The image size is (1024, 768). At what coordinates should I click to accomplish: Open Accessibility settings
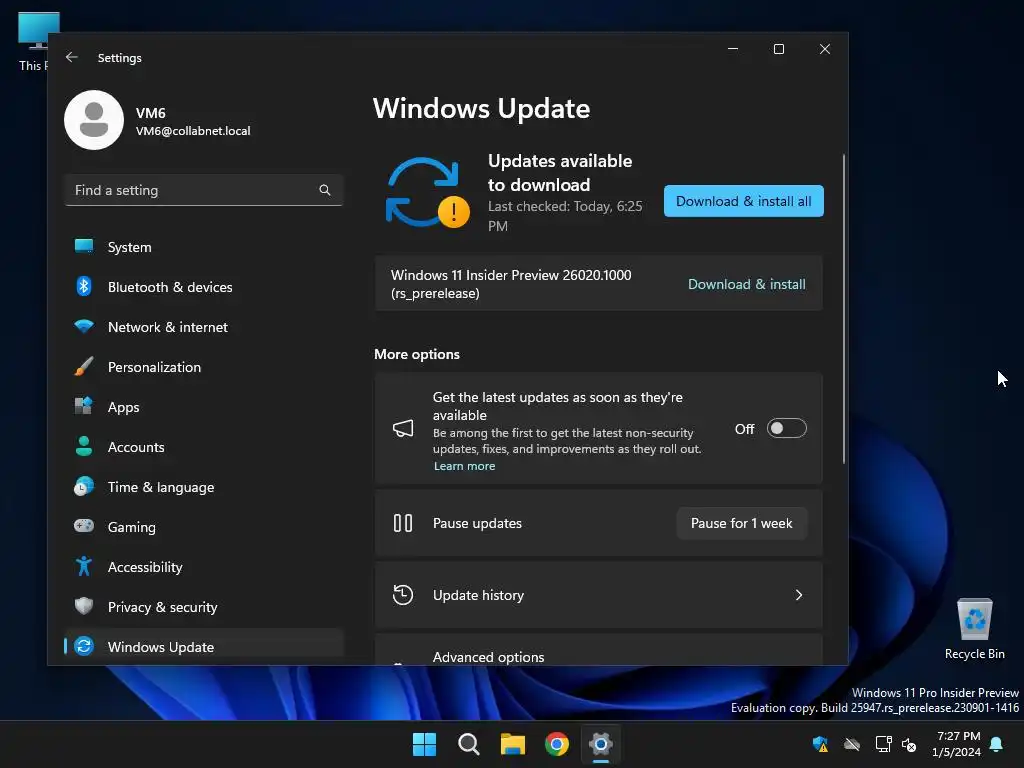(204, 567)
